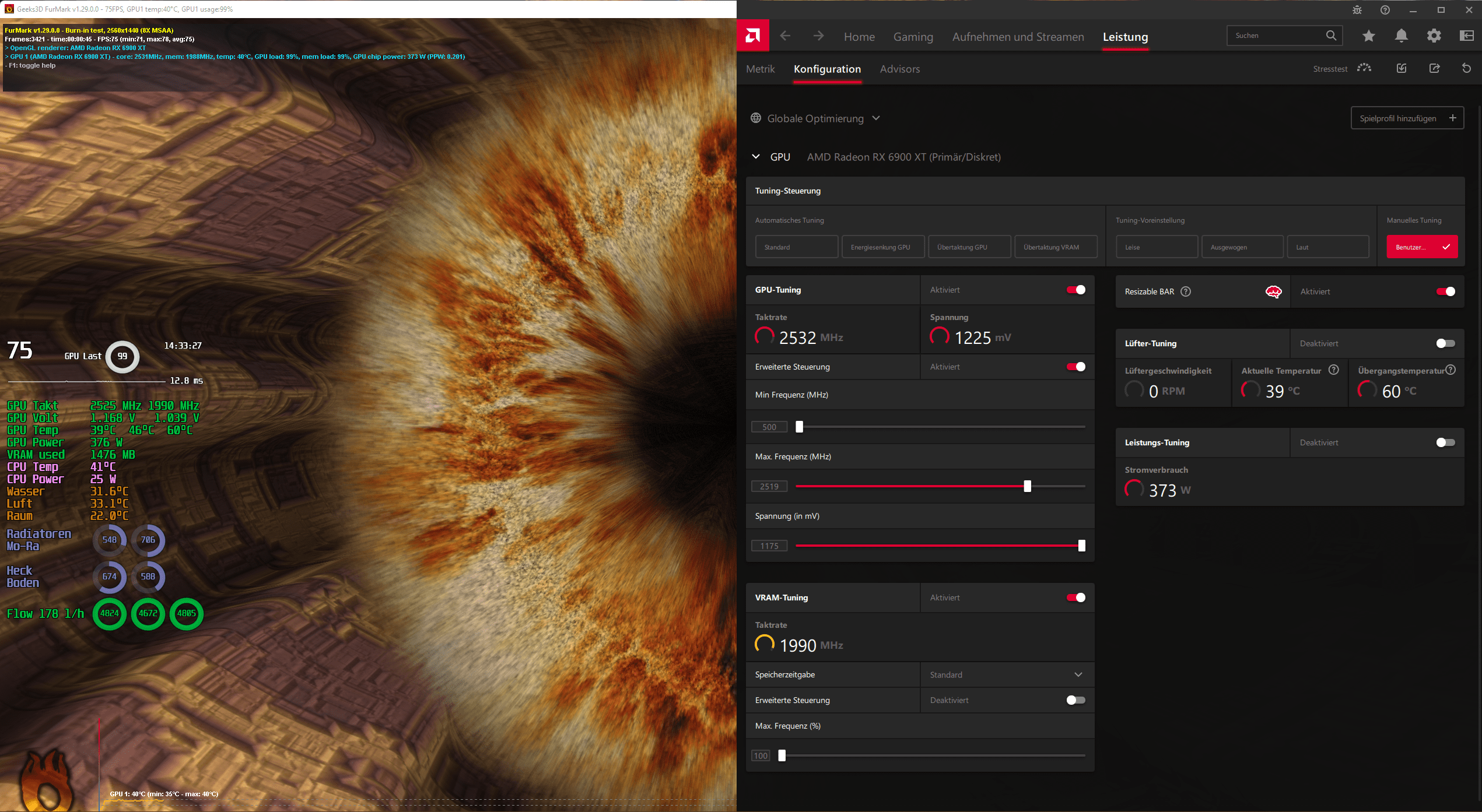The image size is (1482, 812).
Task: Reset settings with the undo arrow icon
Action: coord(1466,68)
